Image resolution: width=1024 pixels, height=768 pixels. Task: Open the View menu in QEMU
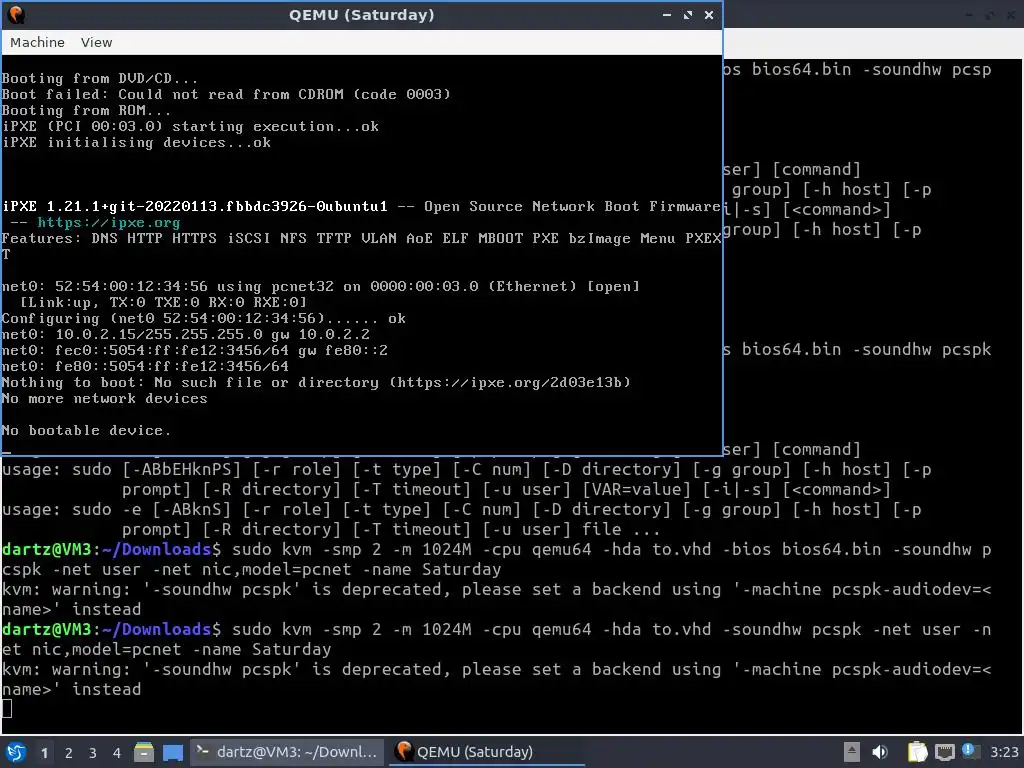[97, 42]
